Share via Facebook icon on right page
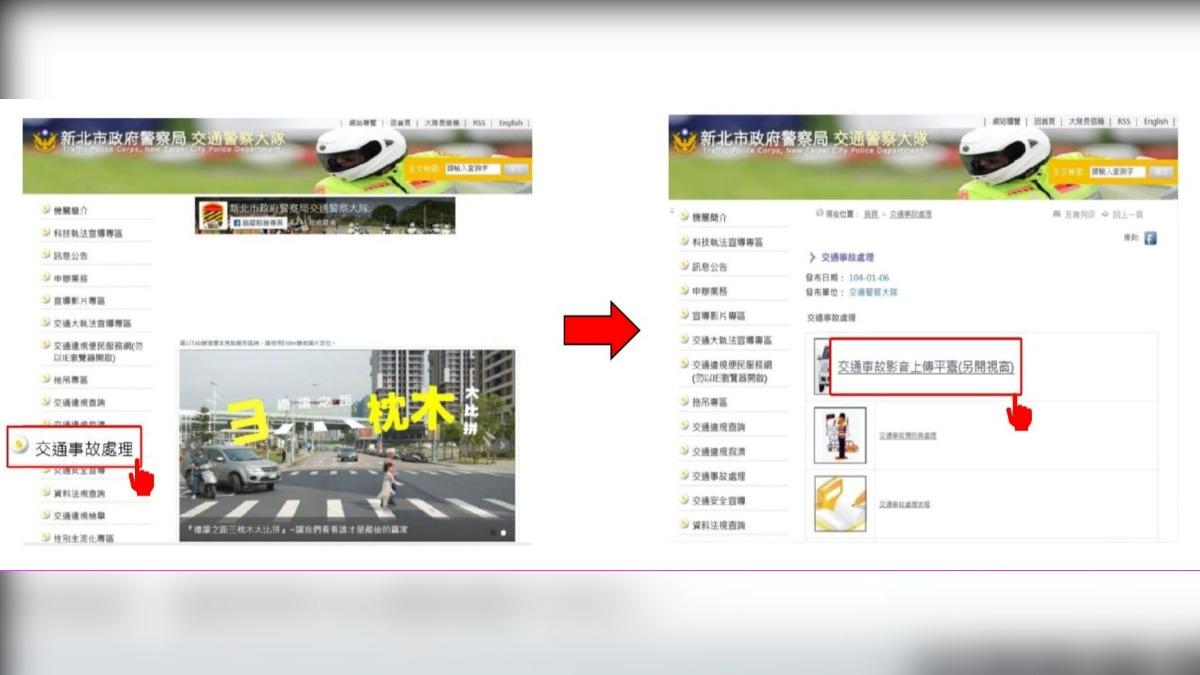The image size is (1200, 675). click(1150, 238)
